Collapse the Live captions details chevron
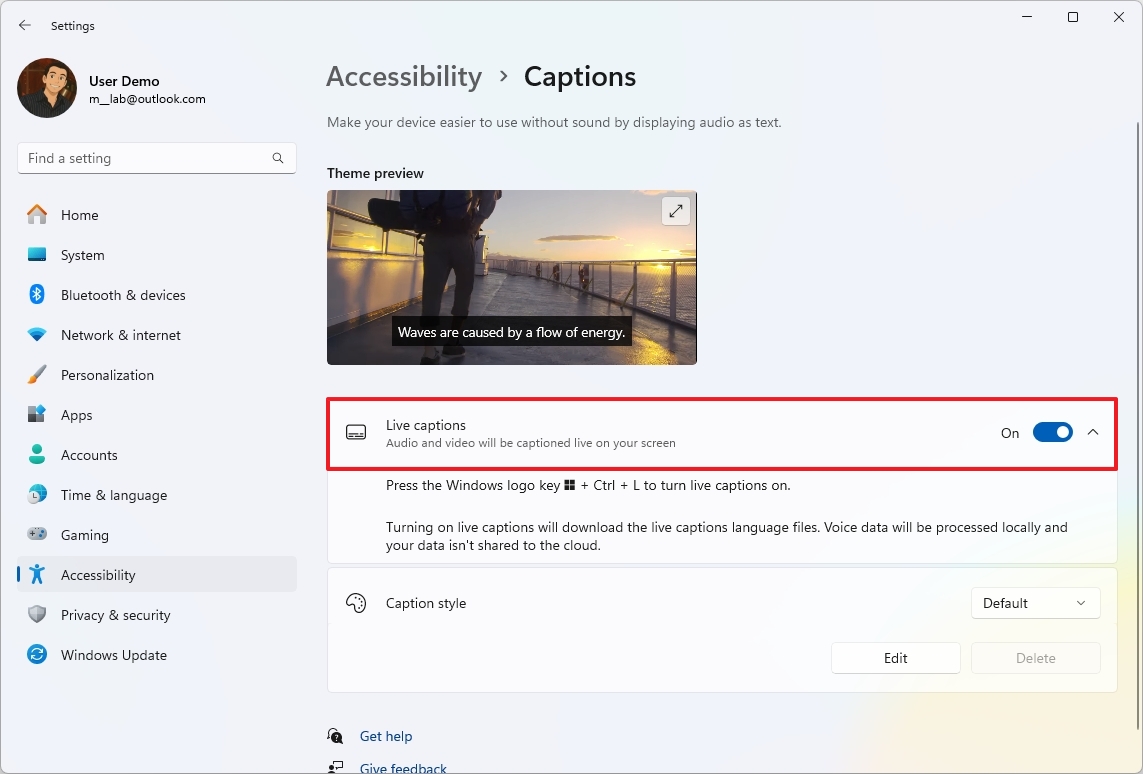The height and width of the screenshot is (774, 1143). click(x=1092, y=432)
